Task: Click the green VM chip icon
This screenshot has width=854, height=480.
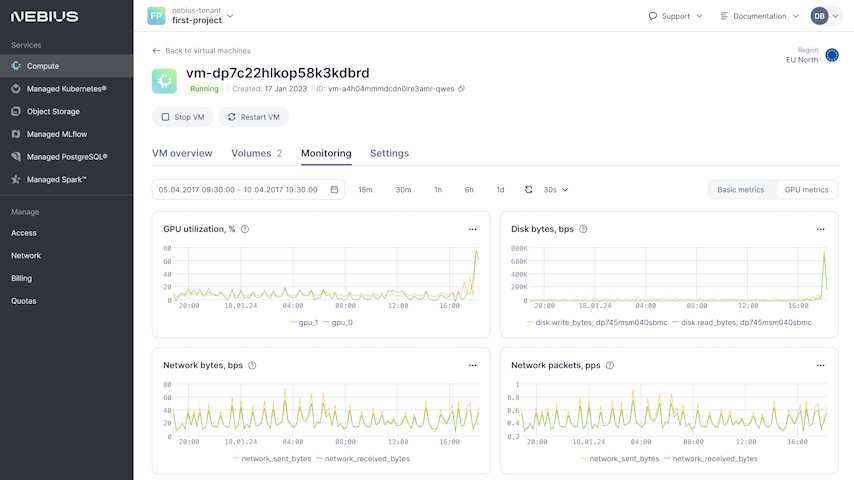Action: (x=164, y=81)
